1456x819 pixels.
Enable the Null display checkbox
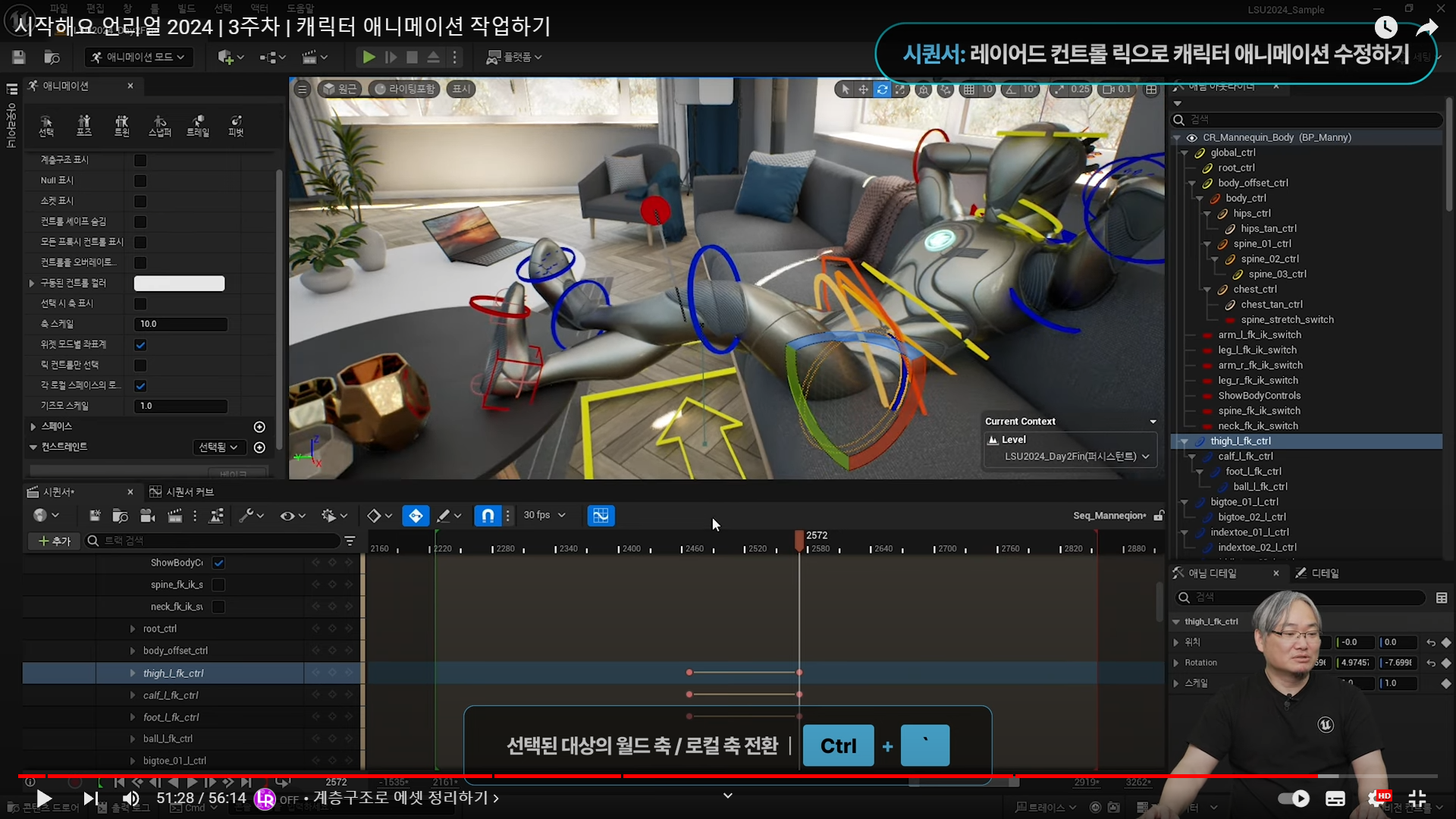(140, 180)
